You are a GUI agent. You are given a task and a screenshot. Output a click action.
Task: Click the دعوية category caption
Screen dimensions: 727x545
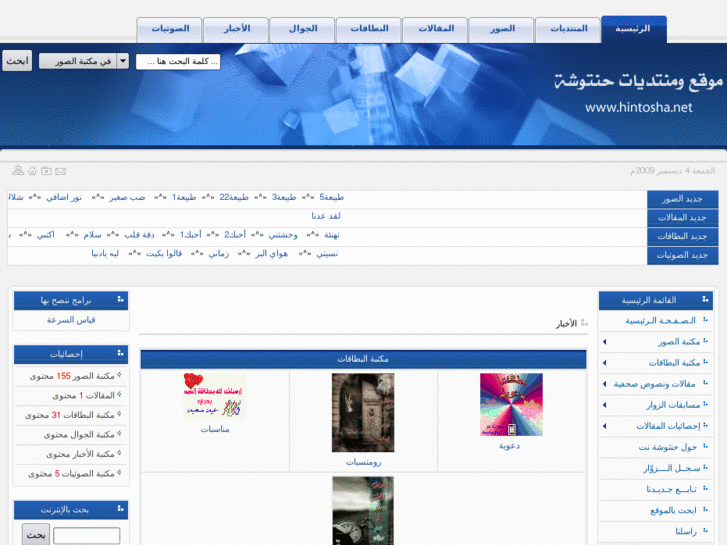(509, 446)
